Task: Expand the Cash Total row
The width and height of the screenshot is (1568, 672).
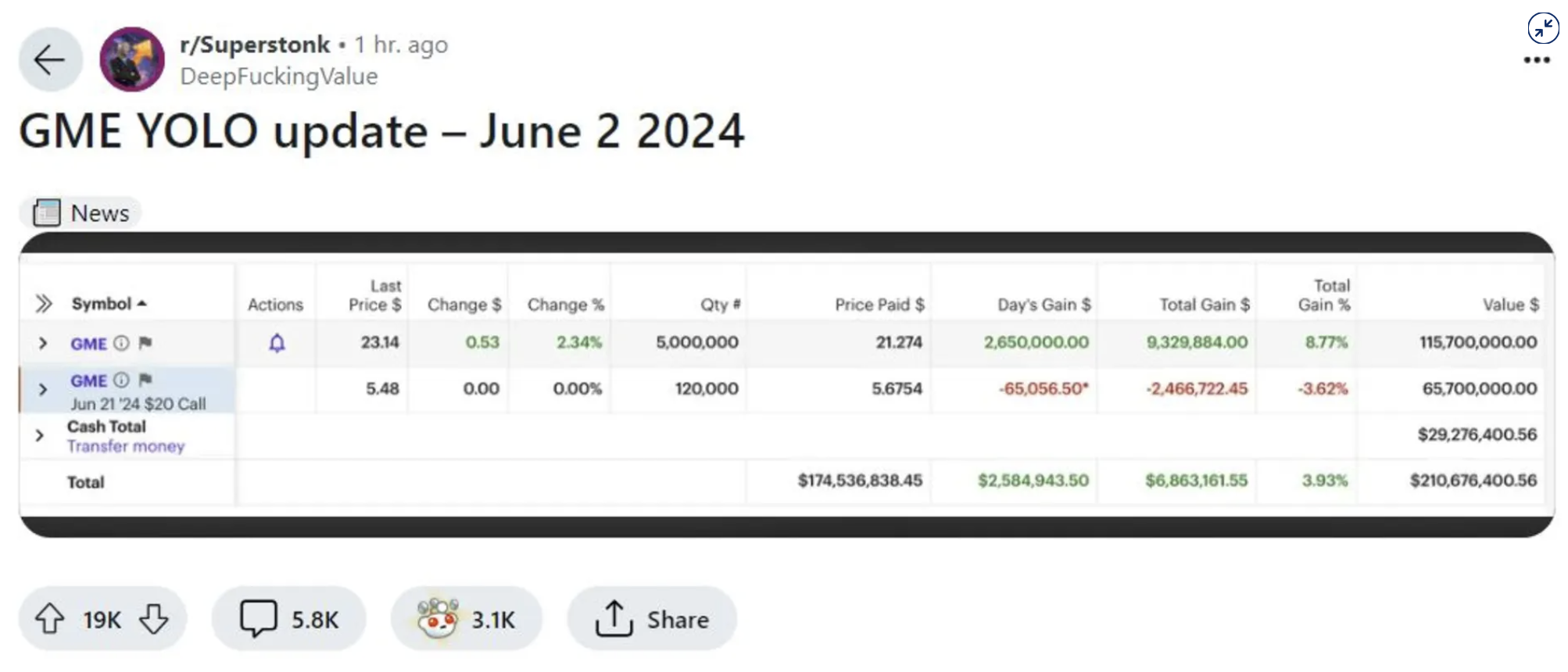Action: tap(40, 435)
